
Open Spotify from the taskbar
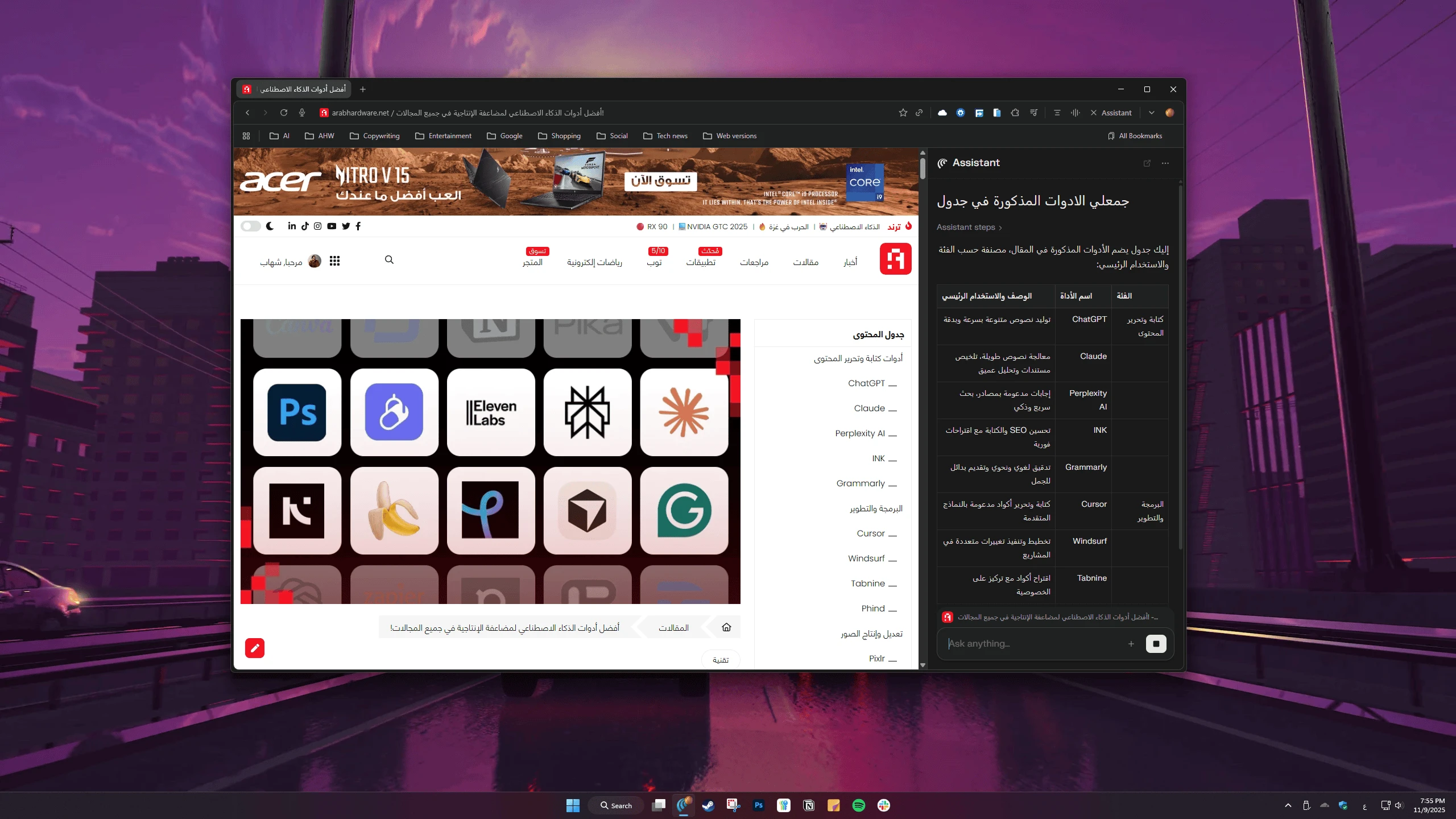click(859, 805)
